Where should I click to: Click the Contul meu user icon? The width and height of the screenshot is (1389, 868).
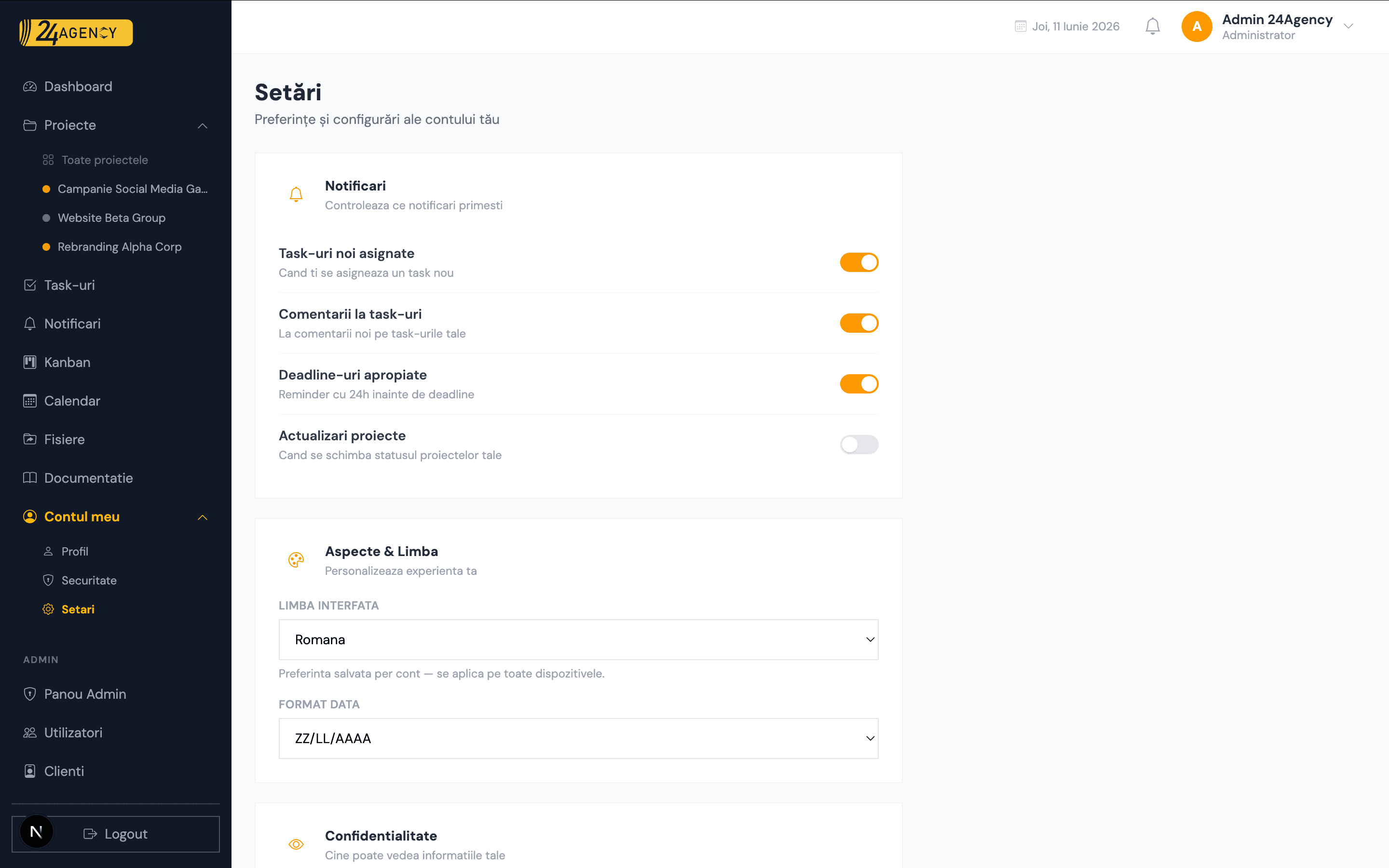point(30,516)
